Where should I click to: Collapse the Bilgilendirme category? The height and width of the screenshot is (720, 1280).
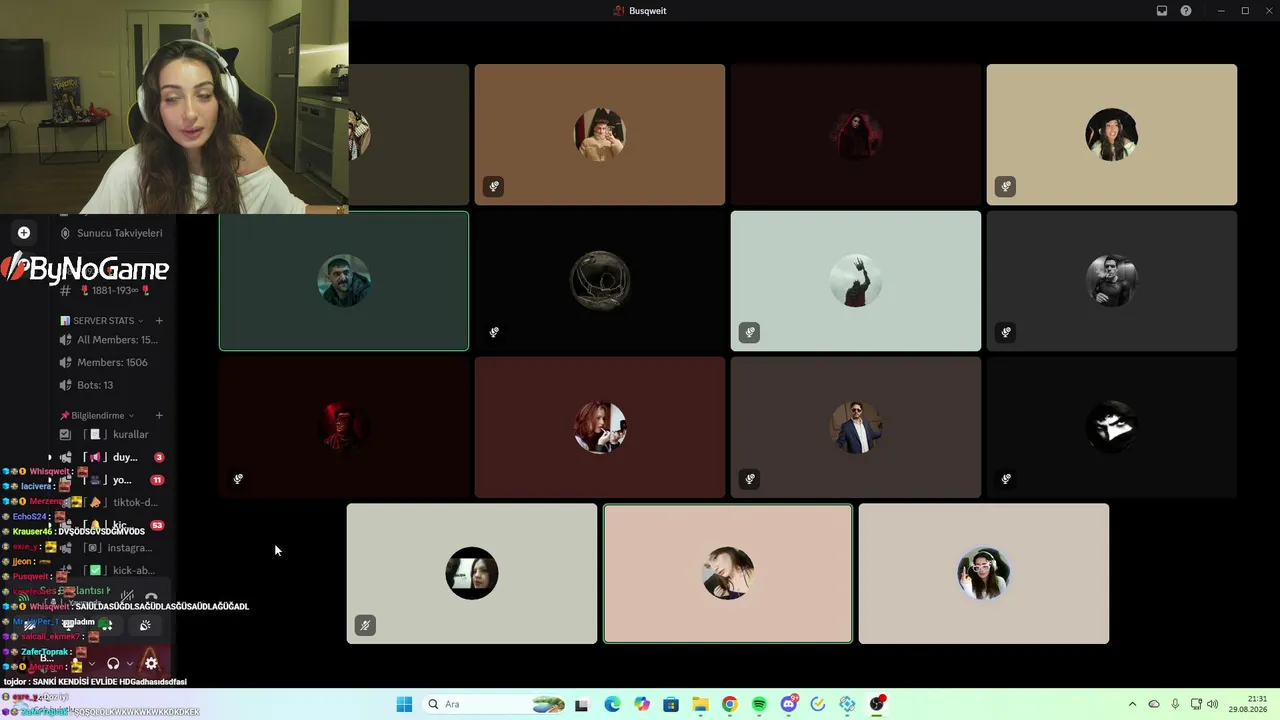[x=97, y=415]
